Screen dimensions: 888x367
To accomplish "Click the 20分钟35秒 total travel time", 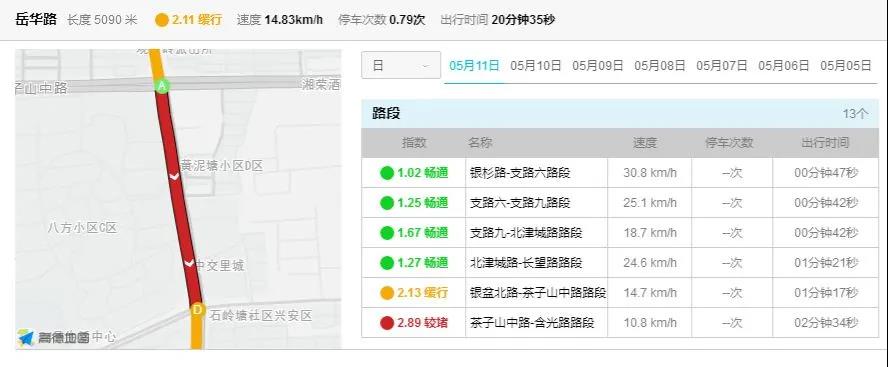I will click(523, 20).
